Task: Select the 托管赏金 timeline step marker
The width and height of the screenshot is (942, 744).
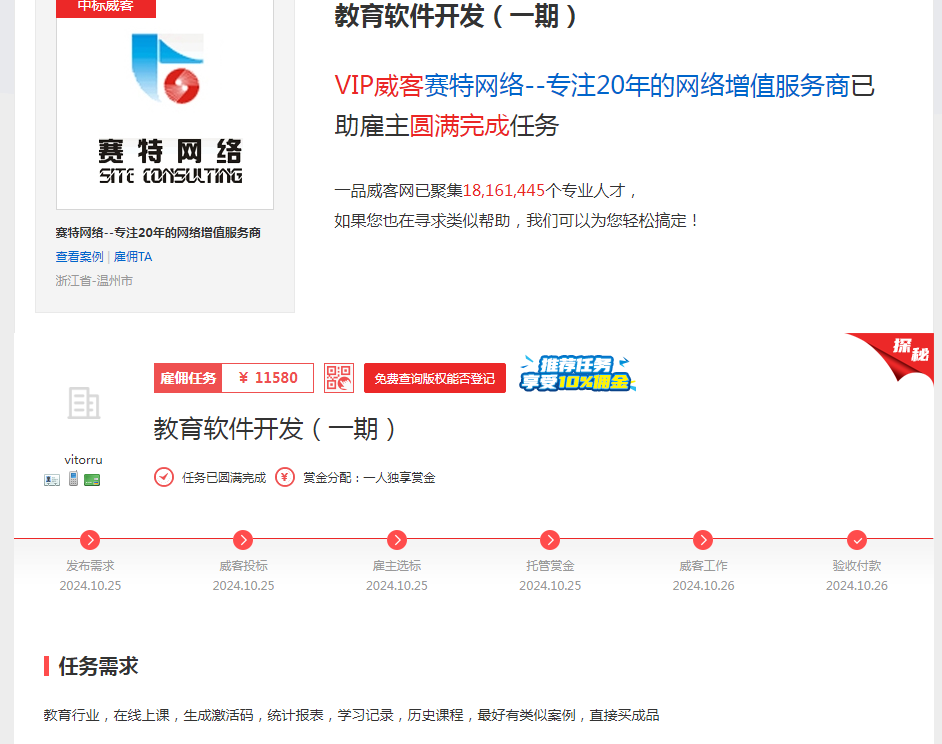Action: [x=550, y=540]
